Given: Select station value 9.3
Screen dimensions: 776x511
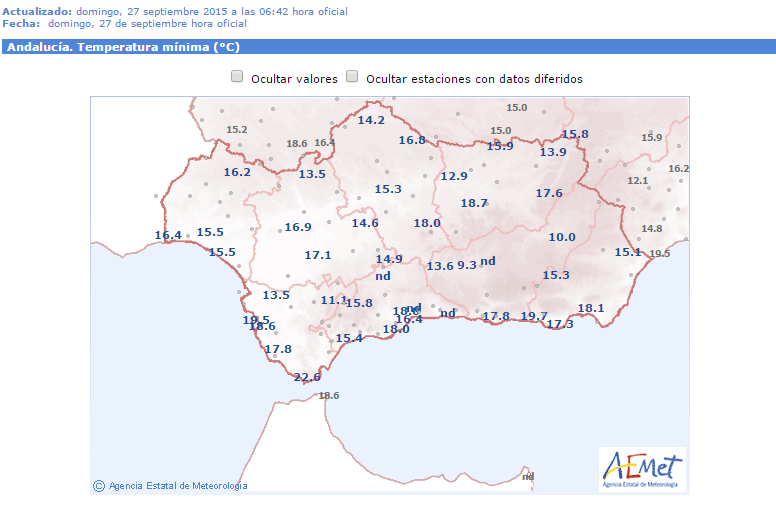Looking at the screenshot, I should coord(467,266).
